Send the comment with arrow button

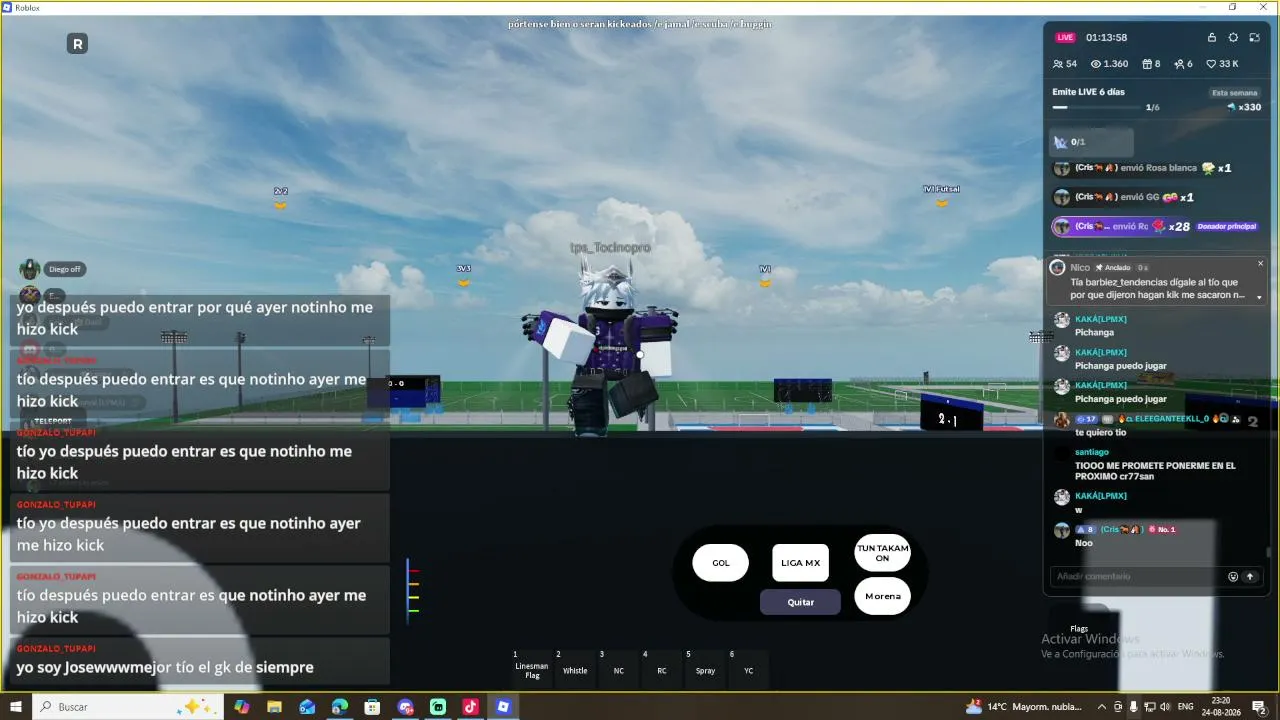1249,577
